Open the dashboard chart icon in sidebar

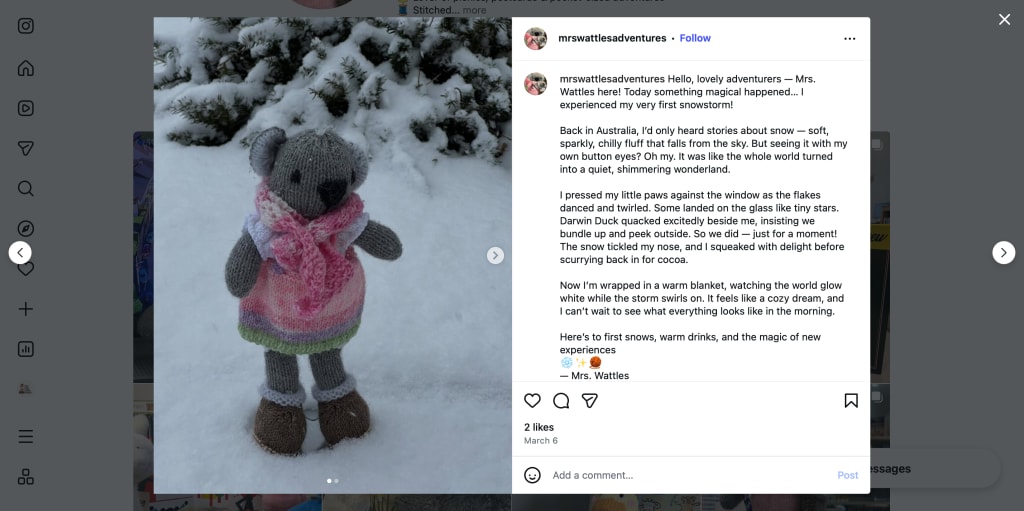(x=25, y=349)
